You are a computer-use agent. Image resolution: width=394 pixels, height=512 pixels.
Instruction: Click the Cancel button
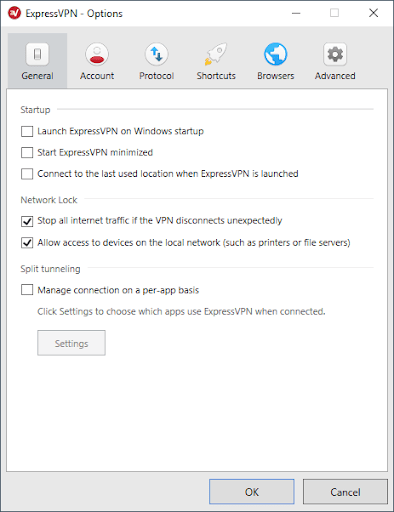click(345, 492)
